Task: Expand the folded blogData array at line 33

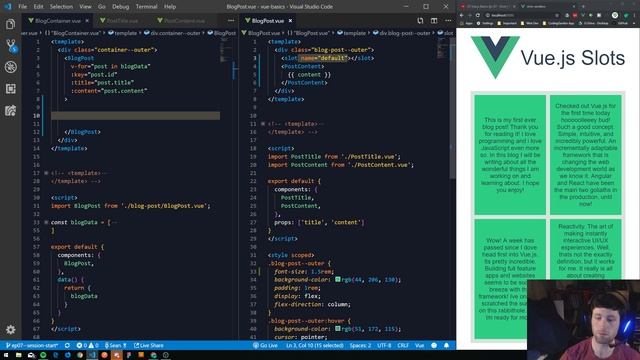Action: (x=46, y=222)
